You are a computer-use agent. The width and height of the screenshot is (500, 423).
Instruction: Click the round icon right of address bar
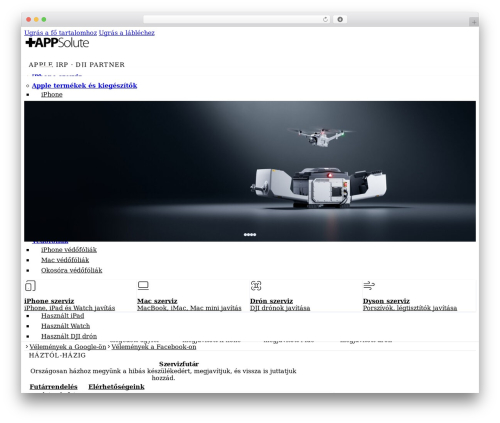tap(340, 19)
